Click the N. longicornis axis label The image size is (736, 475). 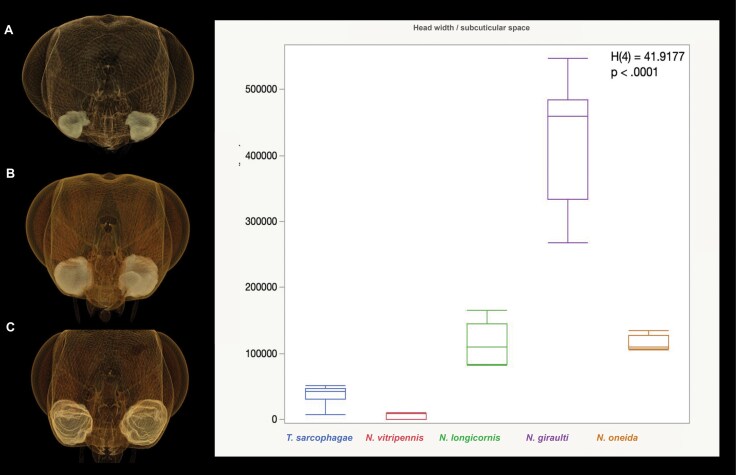(x=469, y=438)
